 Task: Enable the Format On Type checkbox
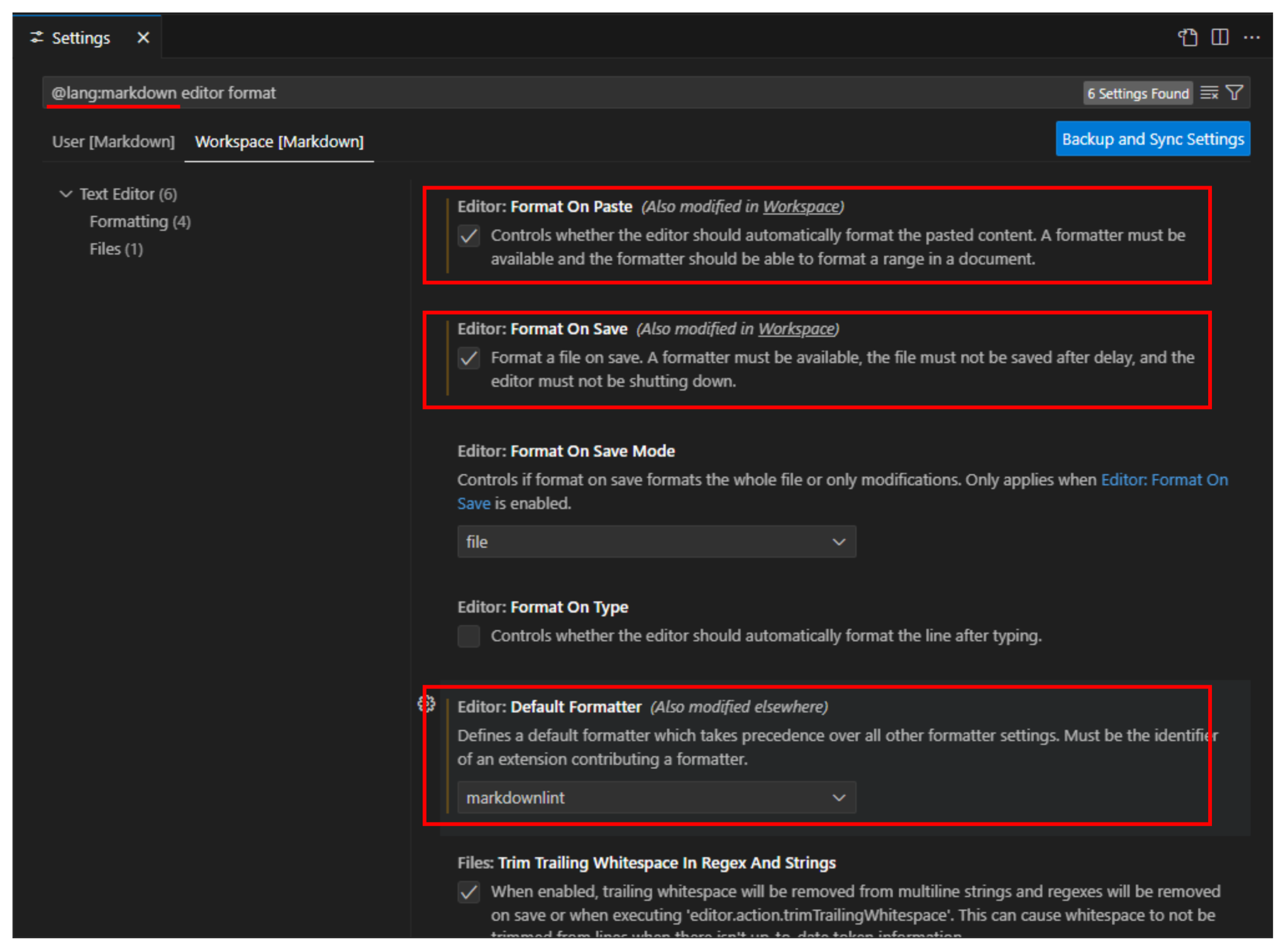coord(469,636)
